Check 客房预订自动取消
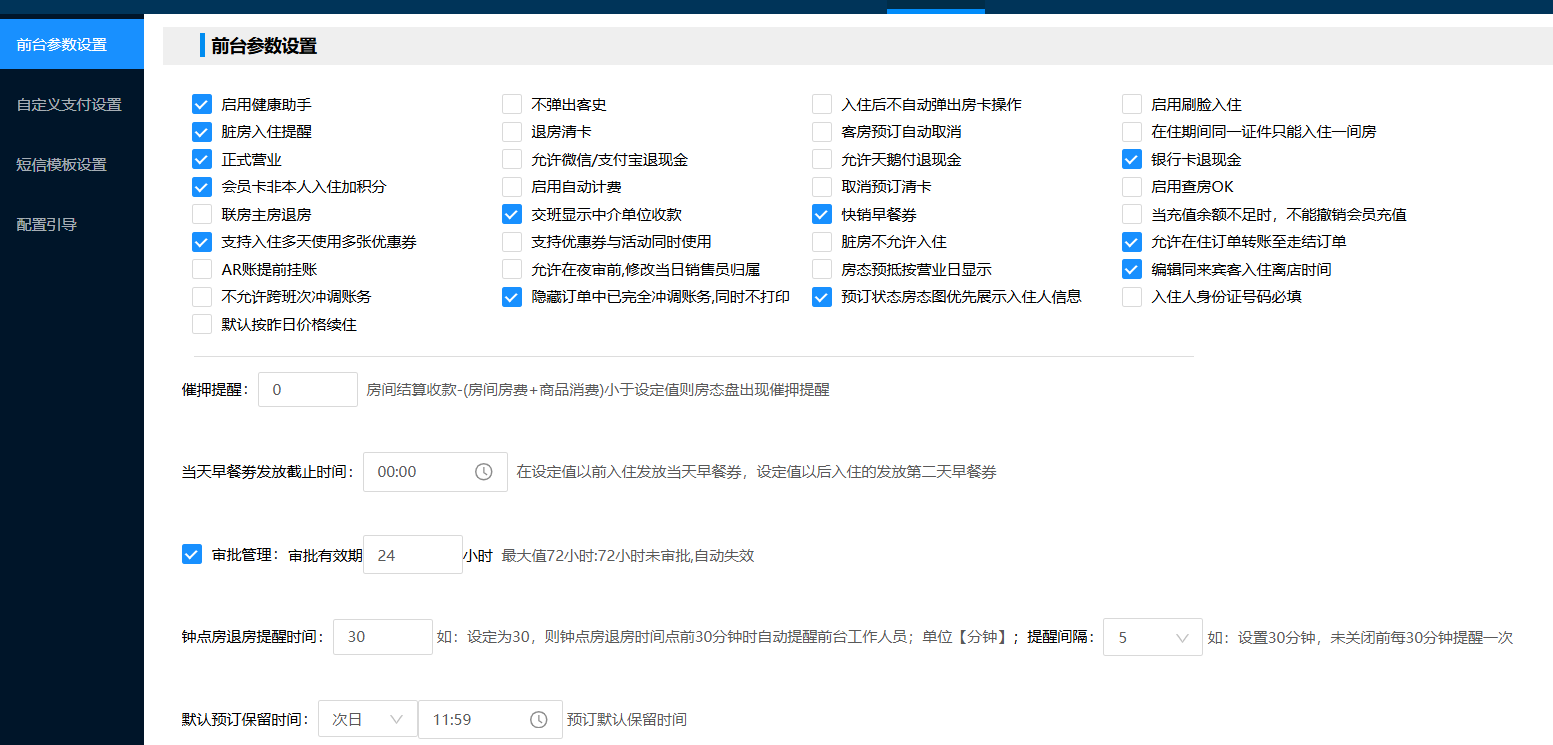Image resolution: width=1553 pixels, height=745 pixels. 821,130
